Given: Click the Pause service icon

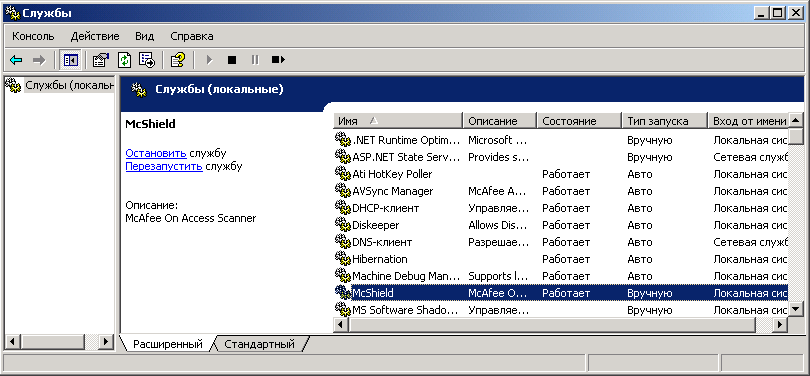Looking at the screenshot, I should click(x=255, y=60).
